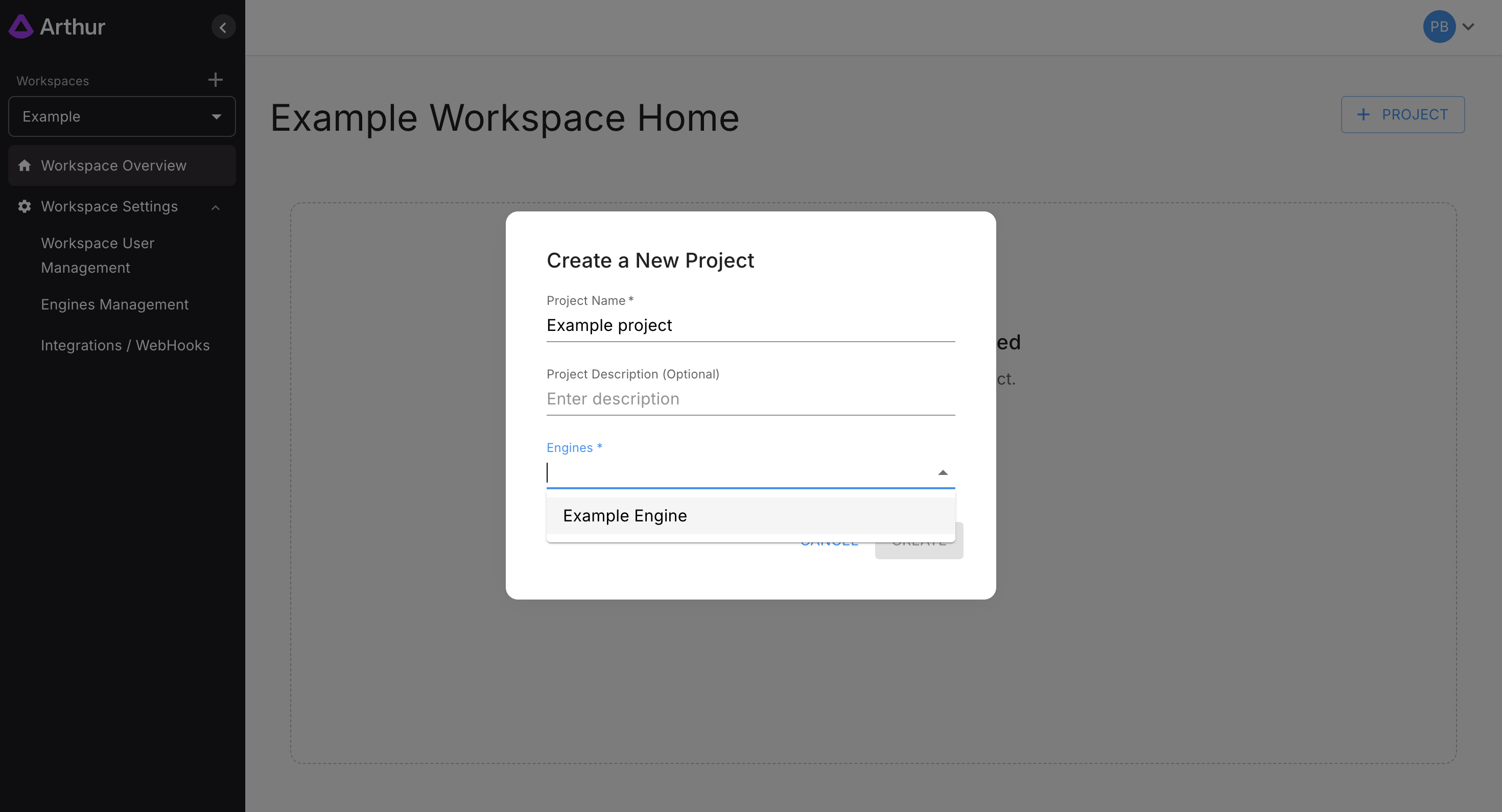Screen dimensions: 1502x812
Task: Click the Arthur logo icon
Action: pyautogui.click(x=21, y=27)
